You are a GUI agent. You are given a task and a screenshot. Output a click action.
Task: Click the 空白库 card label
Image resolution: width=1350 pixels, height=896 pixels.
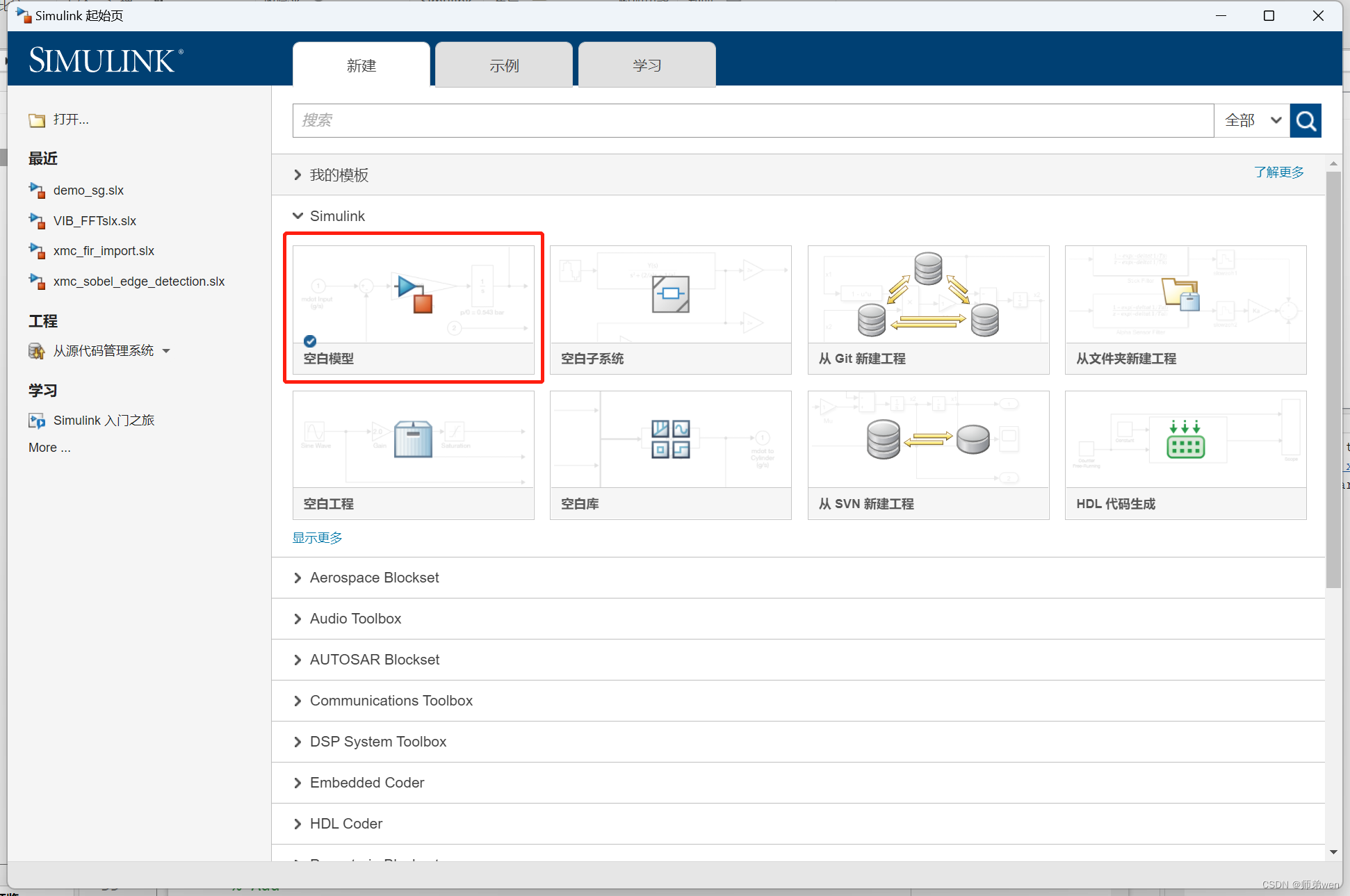click(580, 504)
